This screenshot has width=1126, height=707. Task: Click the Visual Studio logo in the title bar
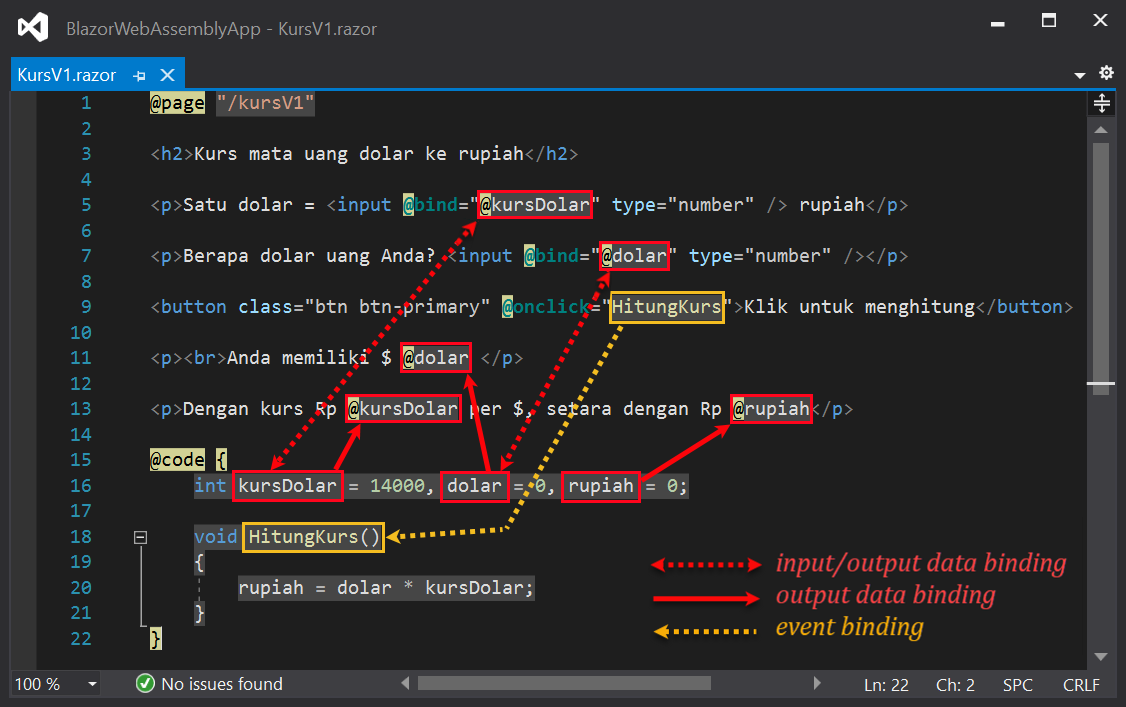33,26
